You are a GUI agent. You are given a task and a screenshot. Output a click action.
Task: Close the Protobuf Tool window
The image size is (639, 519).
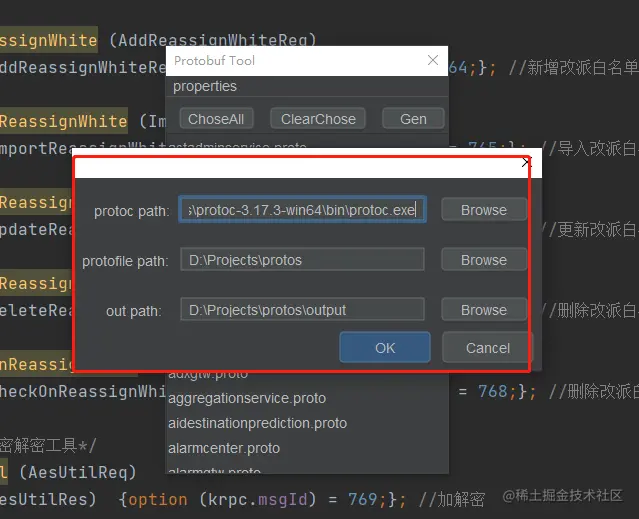(433, 60)
